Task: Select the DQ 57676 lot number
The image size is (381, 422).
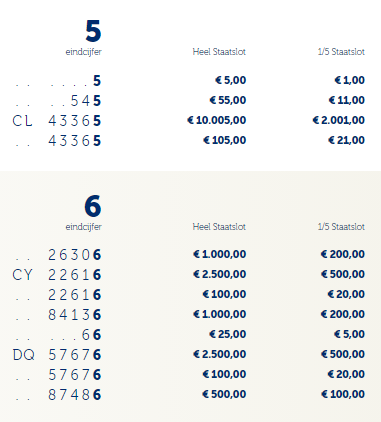Action: point(57,355)
